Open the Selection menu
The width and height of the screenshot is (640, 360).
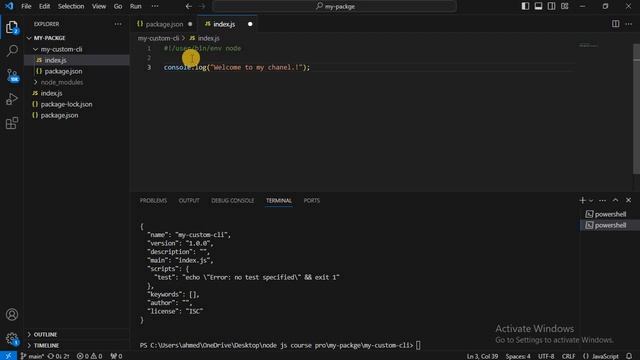coord(71,6)
